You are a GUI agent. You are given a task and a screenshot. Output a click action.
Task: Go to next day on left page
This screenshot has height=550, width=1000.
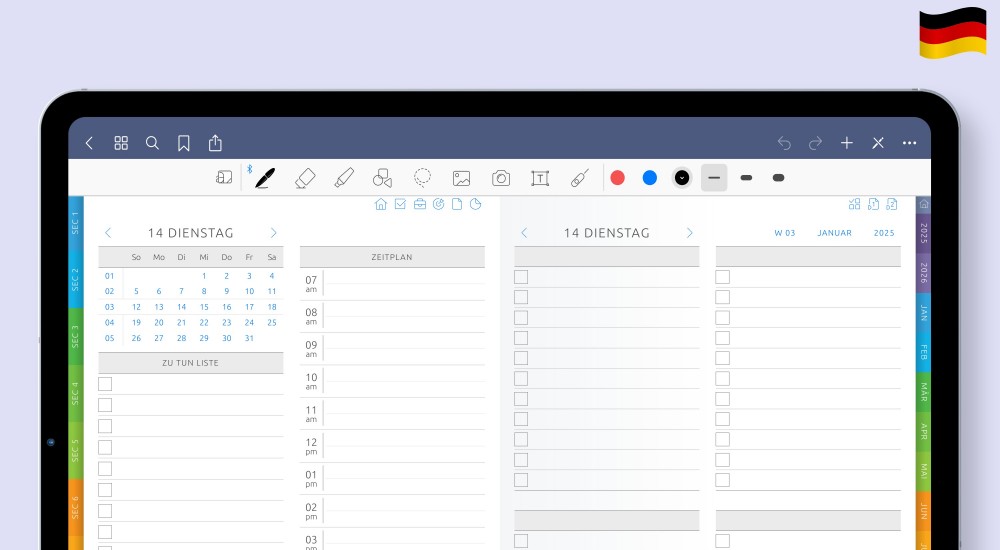tap(273, 233)
